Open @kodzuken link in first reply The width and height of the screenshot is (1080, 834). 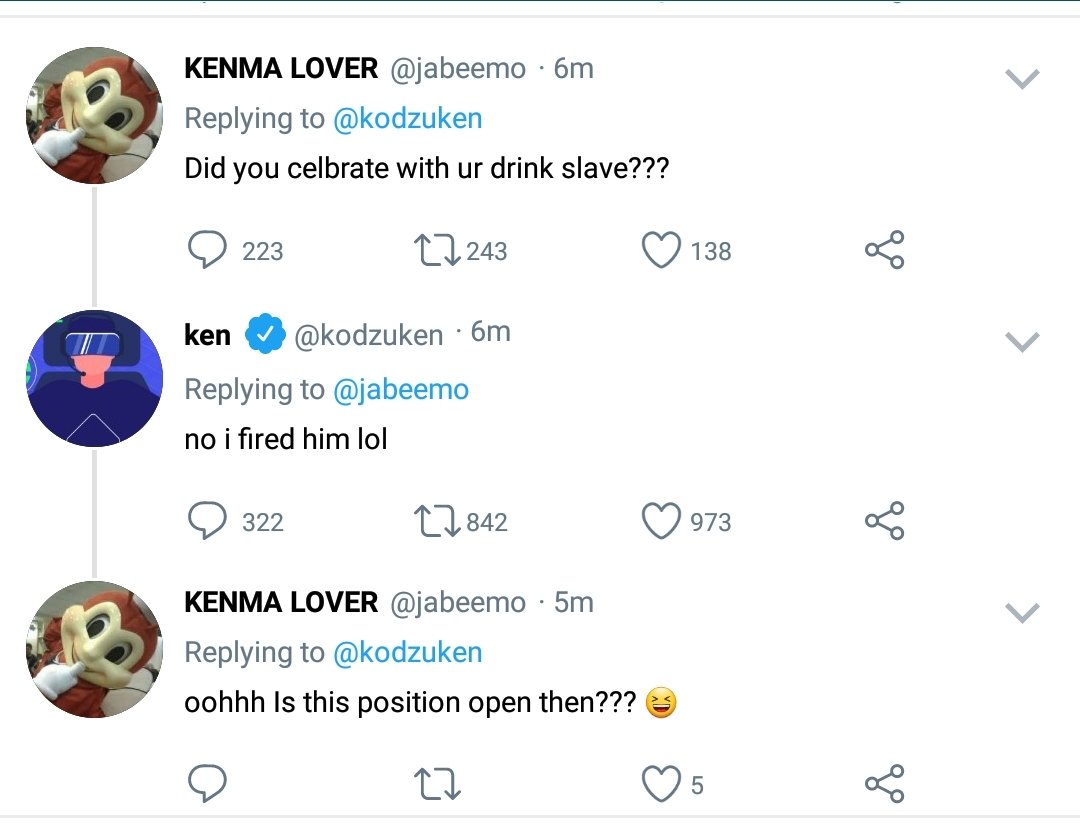click(x=407, y=118)
